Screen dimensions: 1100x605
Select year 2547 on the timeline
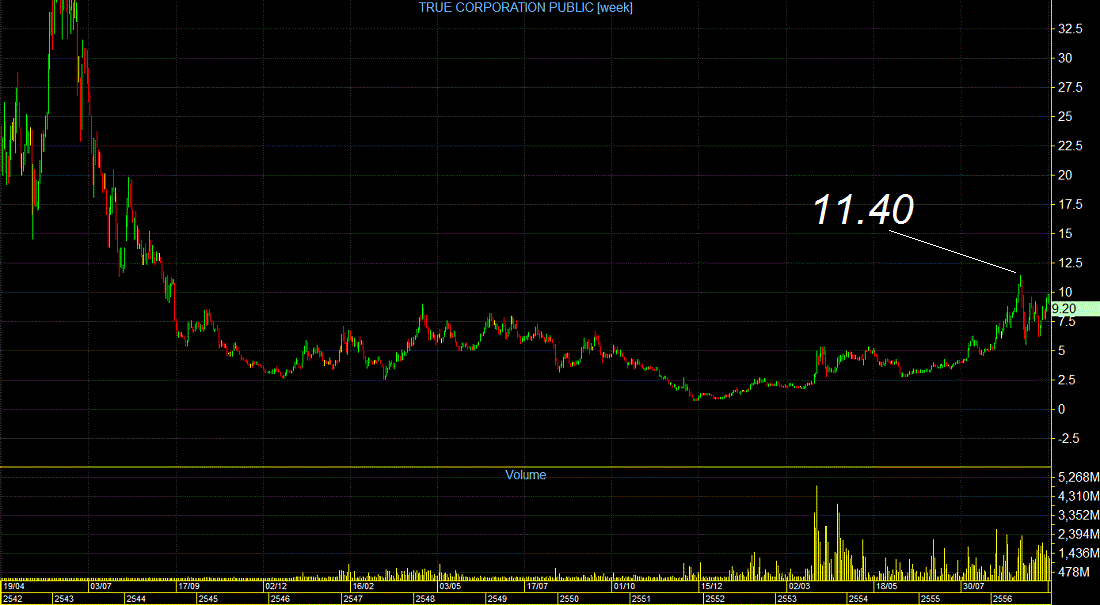coord(352,599)
